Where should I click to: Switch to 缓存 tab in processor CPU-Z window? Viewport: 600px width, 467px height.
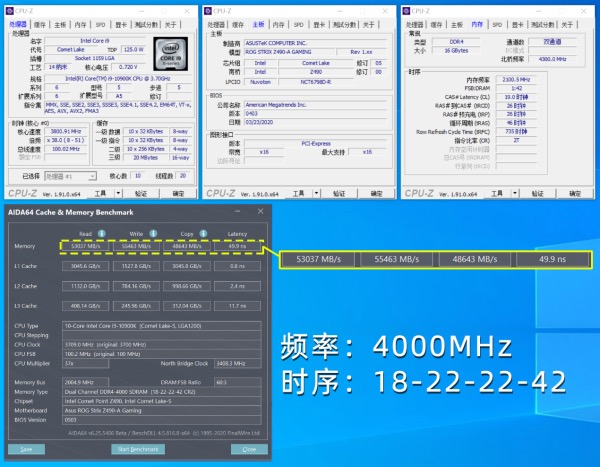39,25
